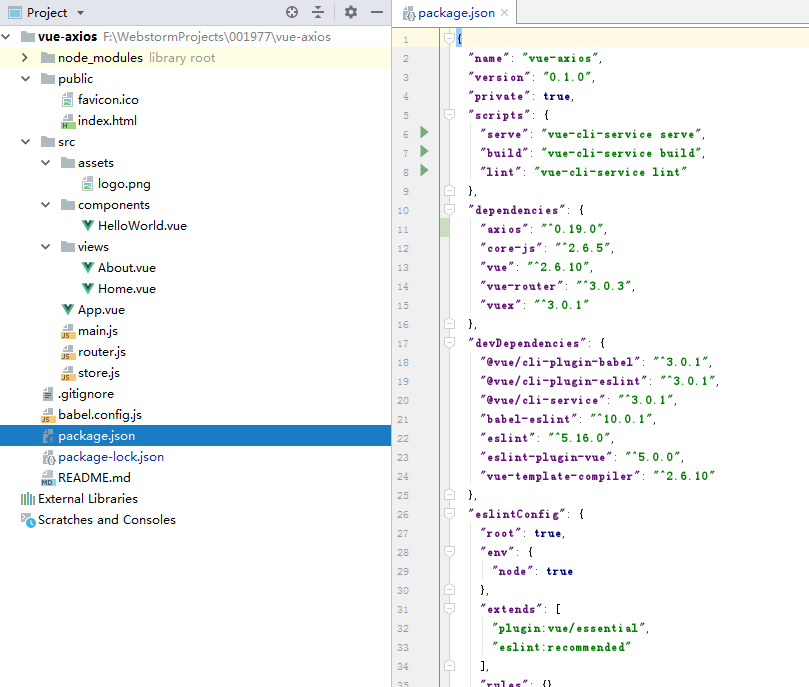Viewport: 809px width, 687px height.
Task: Click the Collapse All icon in Project panel
Action: pyautogui.click(x=318, y=13)
